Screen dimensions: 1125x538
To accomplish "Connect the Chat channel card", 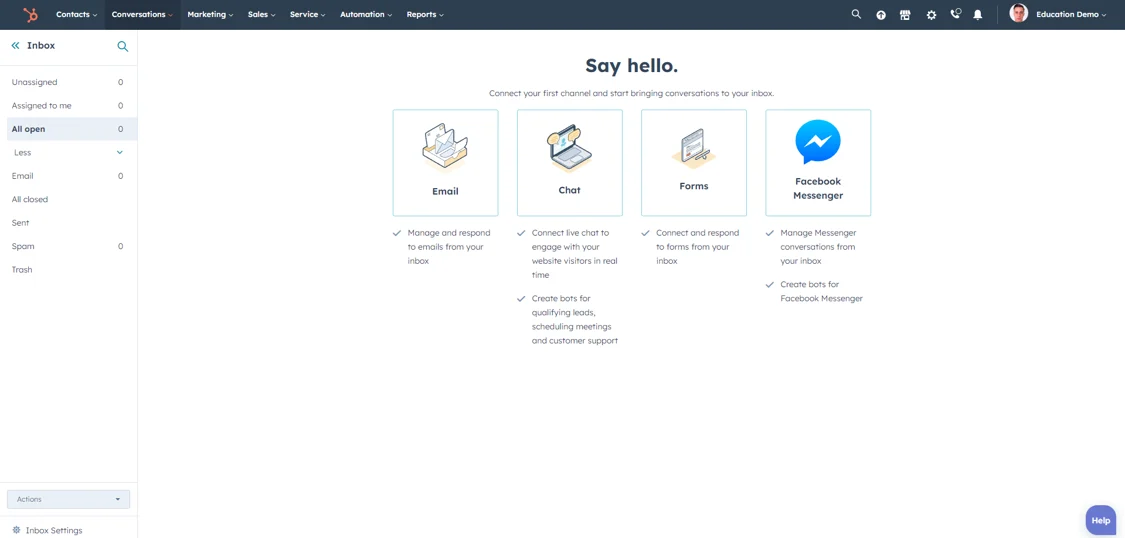I will [x=570, y=163].
